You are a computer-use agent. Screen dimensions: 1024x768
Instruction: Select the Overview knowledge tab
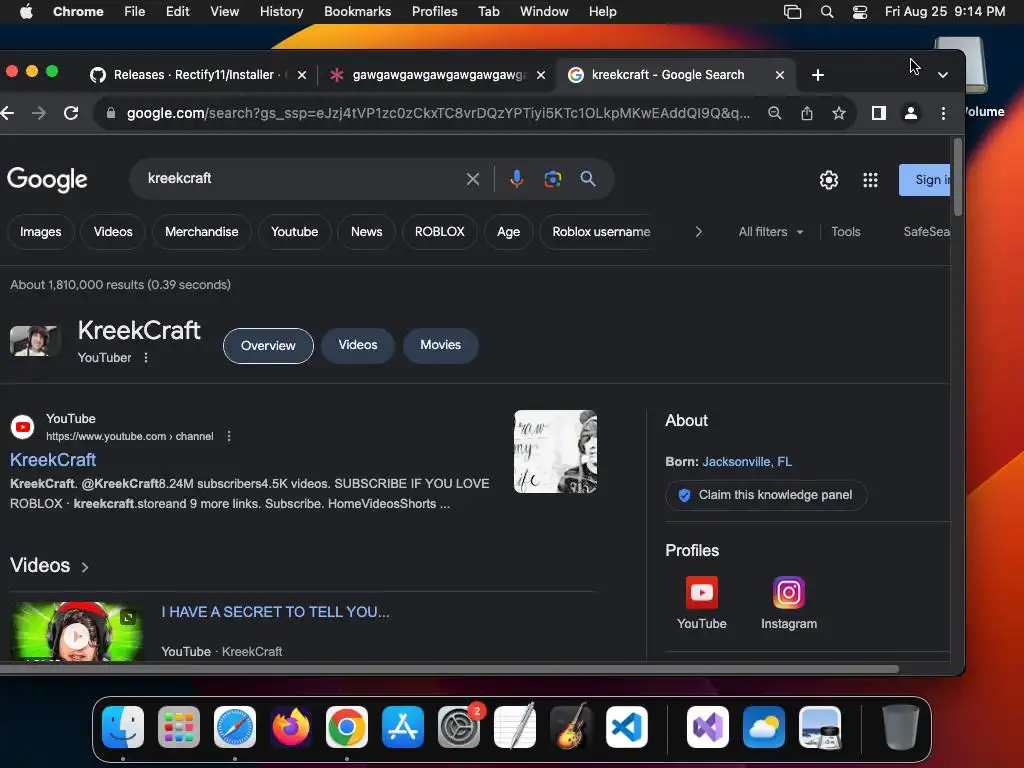coord(268,345)
